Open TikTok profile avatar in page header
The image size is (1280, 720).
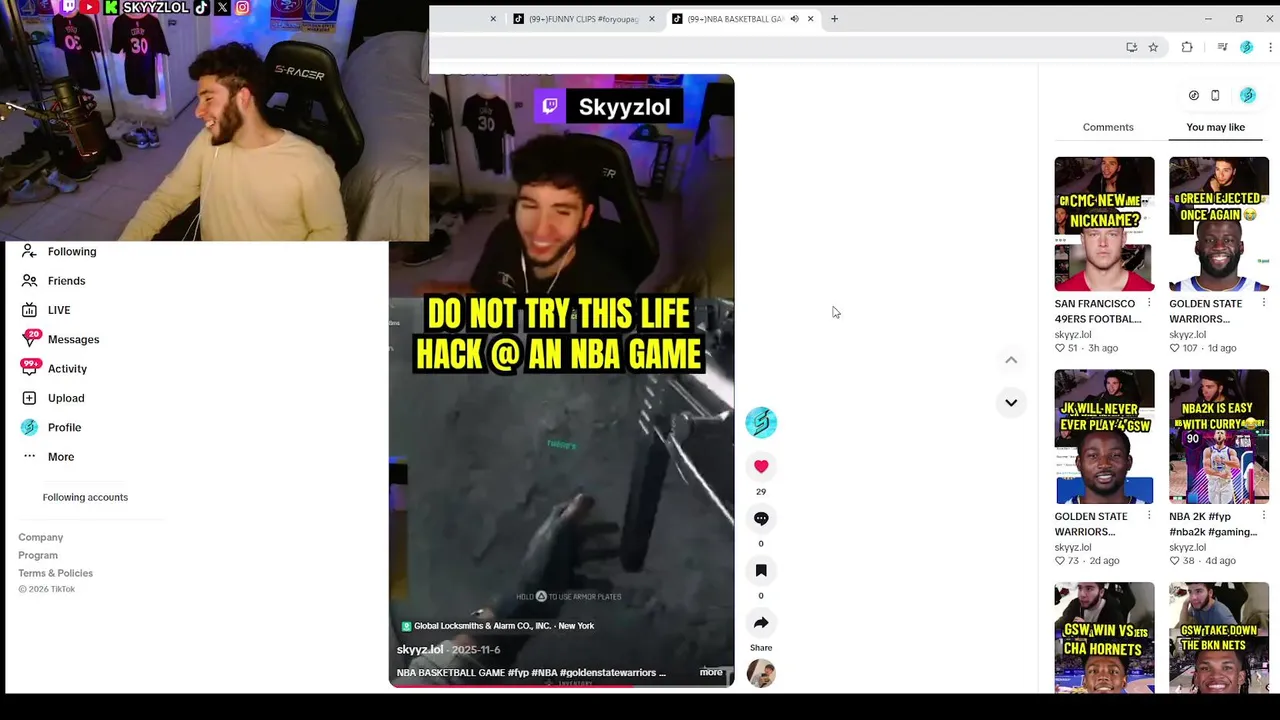tap(1248, 95)
